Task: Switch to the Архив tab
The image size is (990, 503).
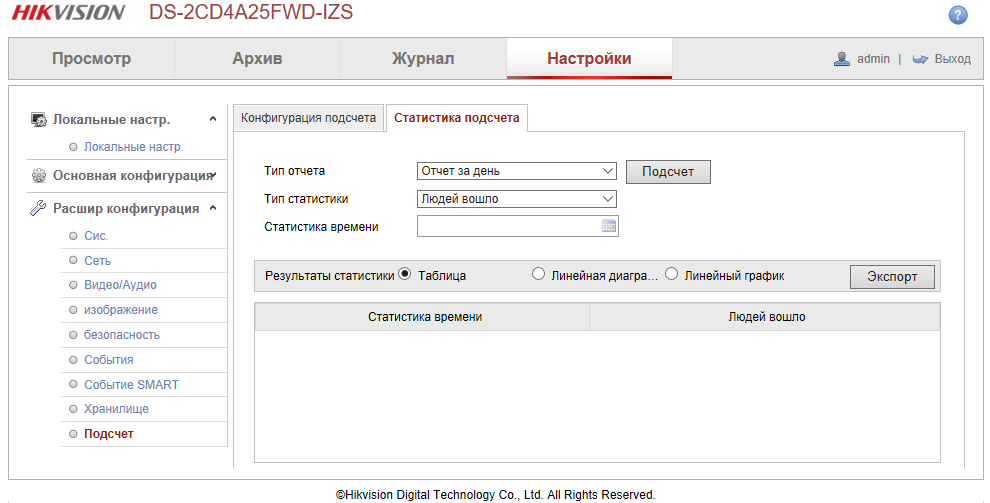Action: pyautogui.click(x=258, y=58)
